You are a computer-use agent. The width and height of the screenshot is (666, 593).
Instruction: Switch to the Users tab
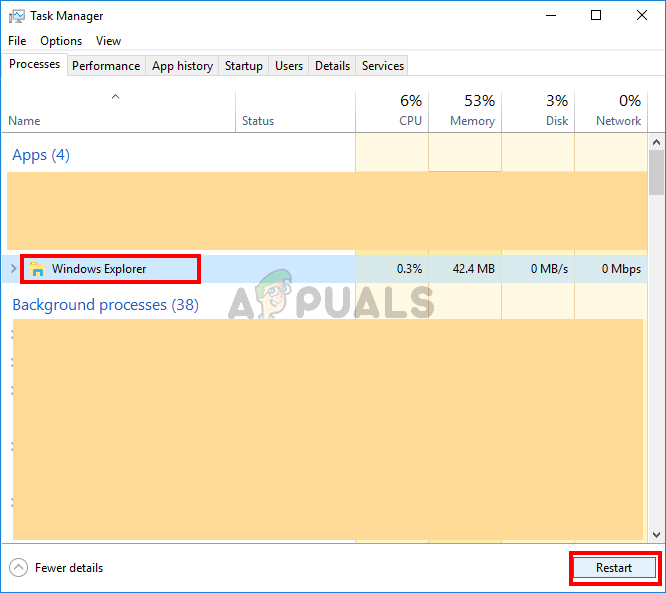(x=289, y=66)
